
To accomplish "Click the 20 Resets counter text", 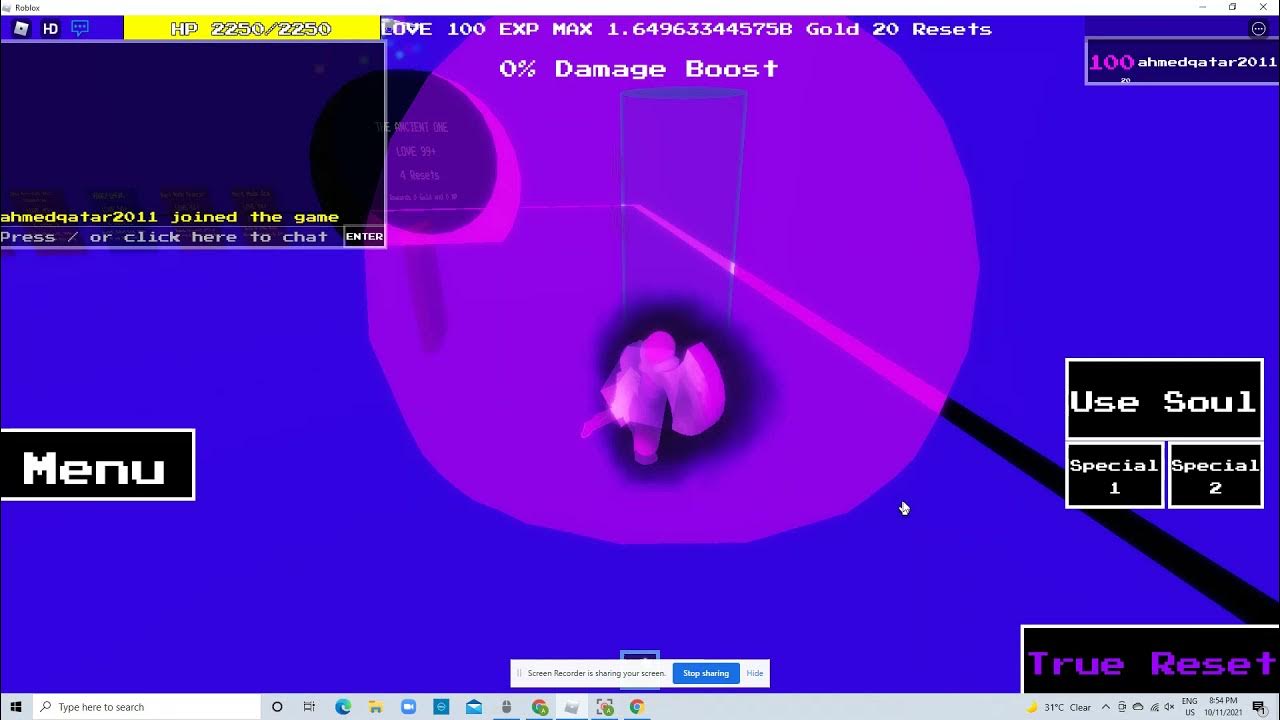I will tap(932, 29).
